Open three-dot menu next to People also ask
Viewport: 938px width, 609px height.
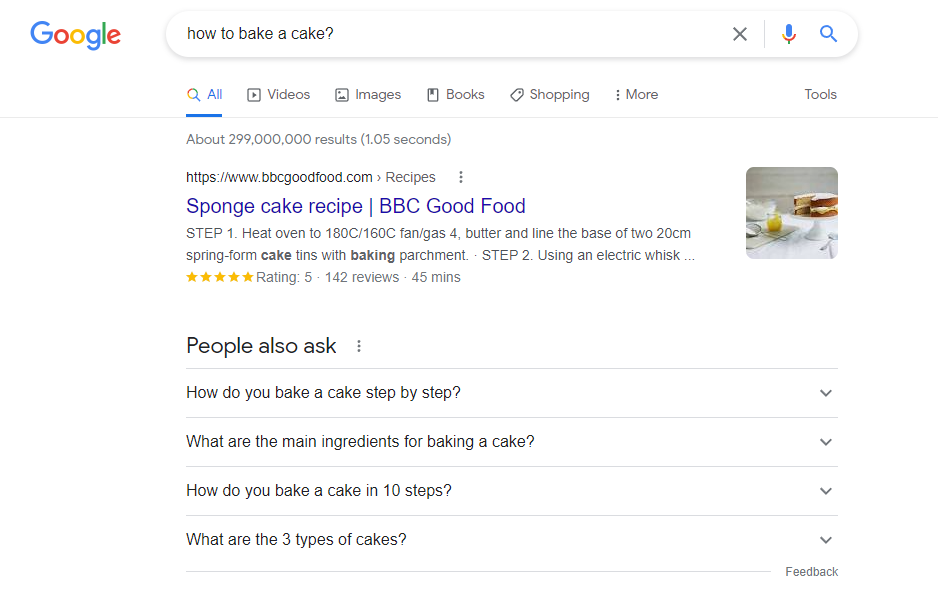pos(359,346)
